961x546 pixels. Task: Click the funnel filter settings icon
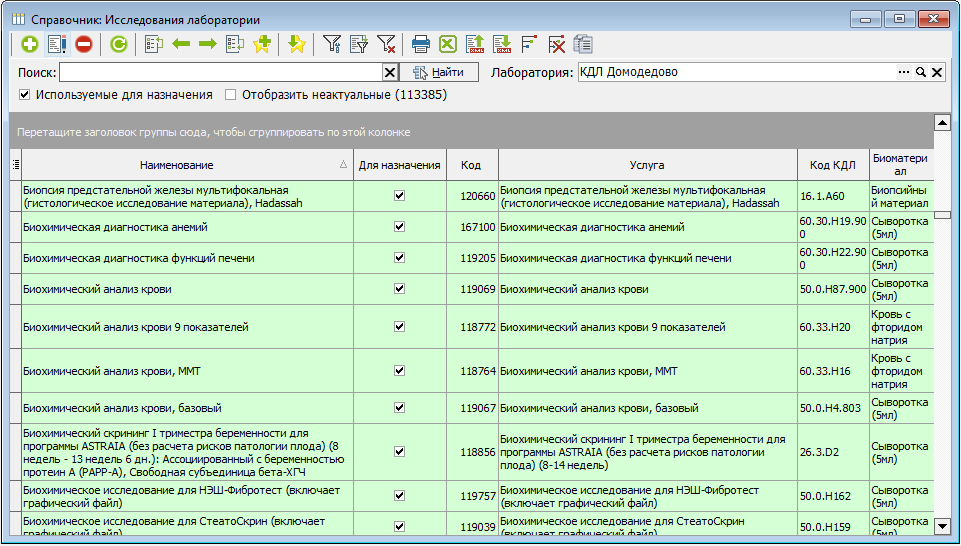coord(332,44)
